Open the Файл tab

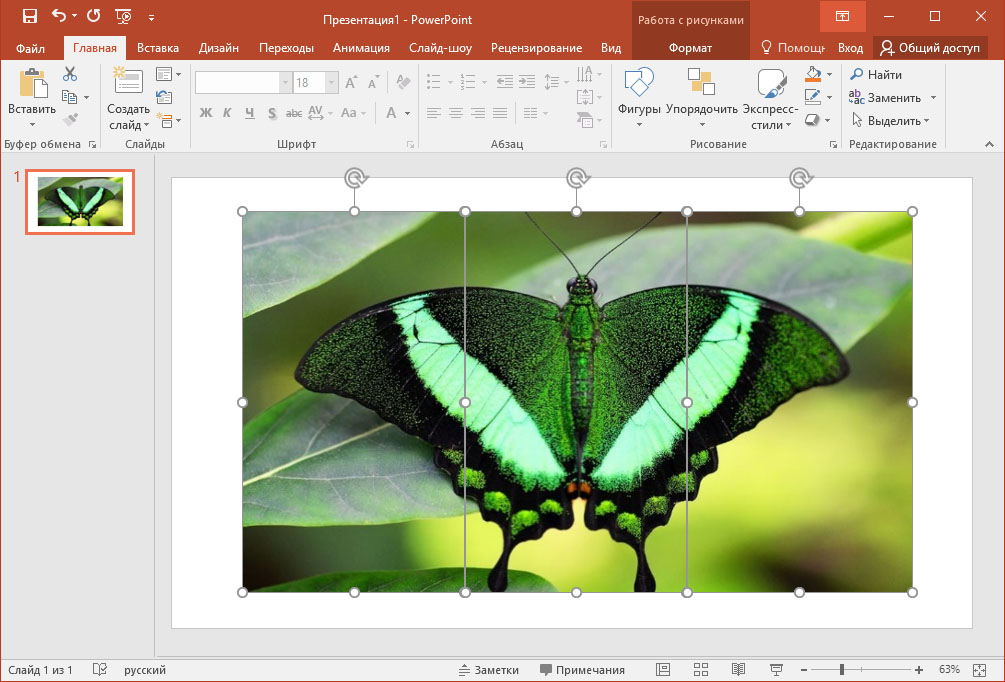(x=30, y=48)
